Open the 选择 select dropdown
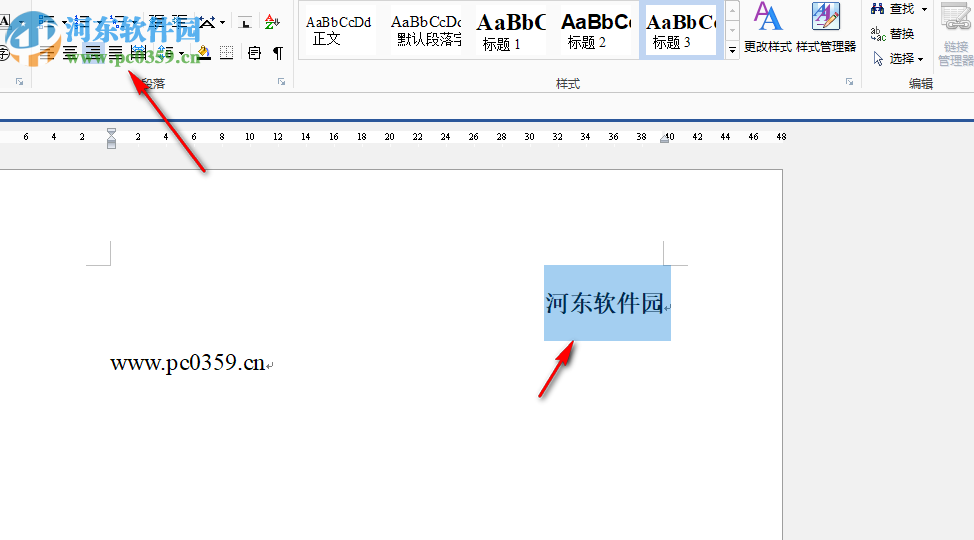Screen dimensions: 974x540 [898, 58]
